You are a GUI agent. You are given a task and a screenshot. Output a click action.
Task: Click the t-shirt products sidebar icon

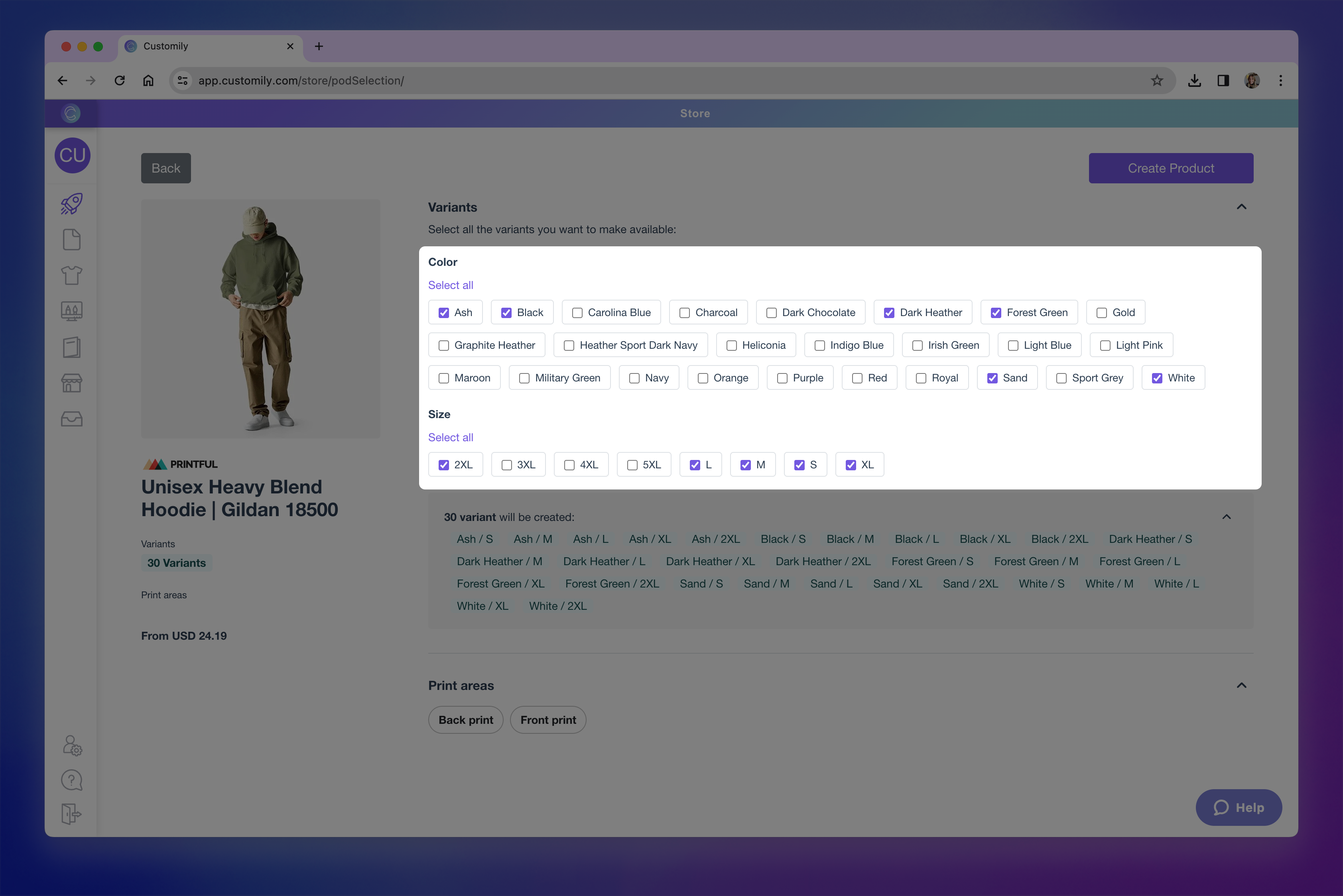coord(71,275)
